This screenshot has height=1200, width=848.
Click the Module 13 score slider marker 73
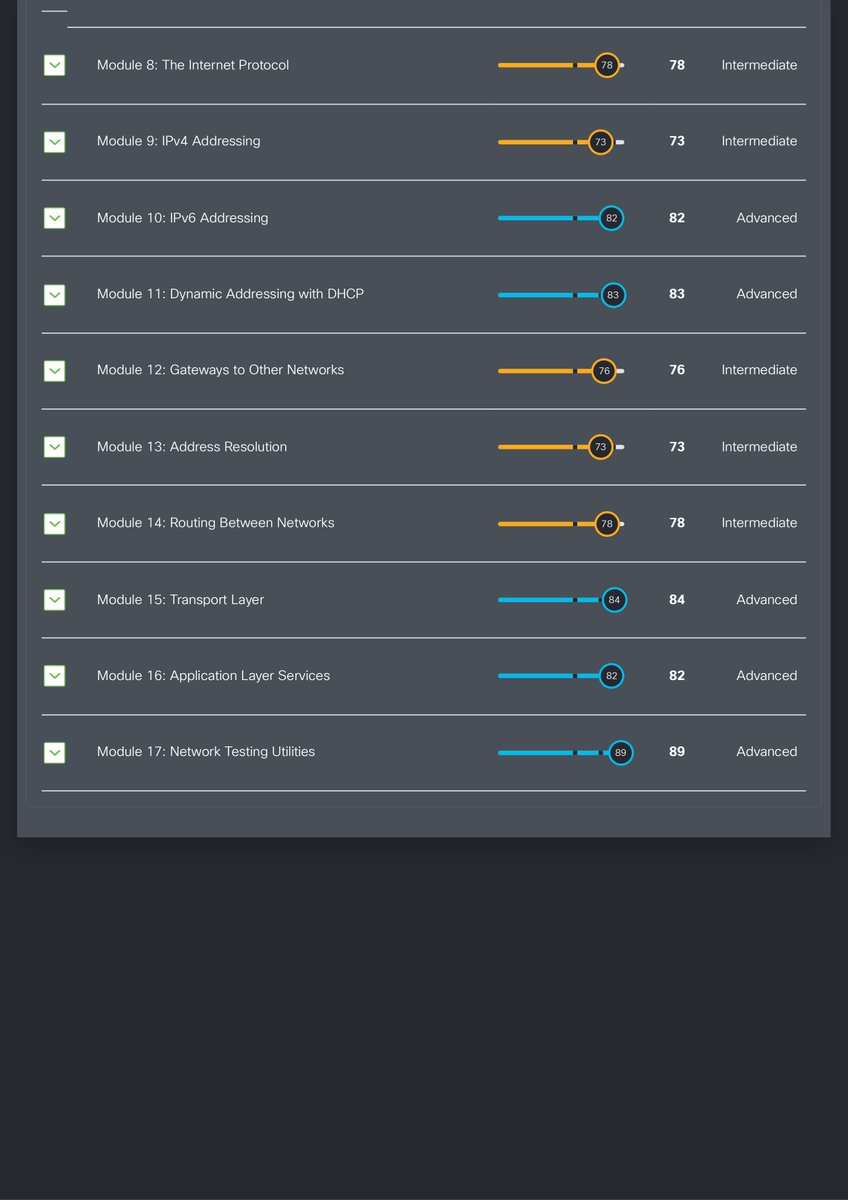(x=600, y=447)
